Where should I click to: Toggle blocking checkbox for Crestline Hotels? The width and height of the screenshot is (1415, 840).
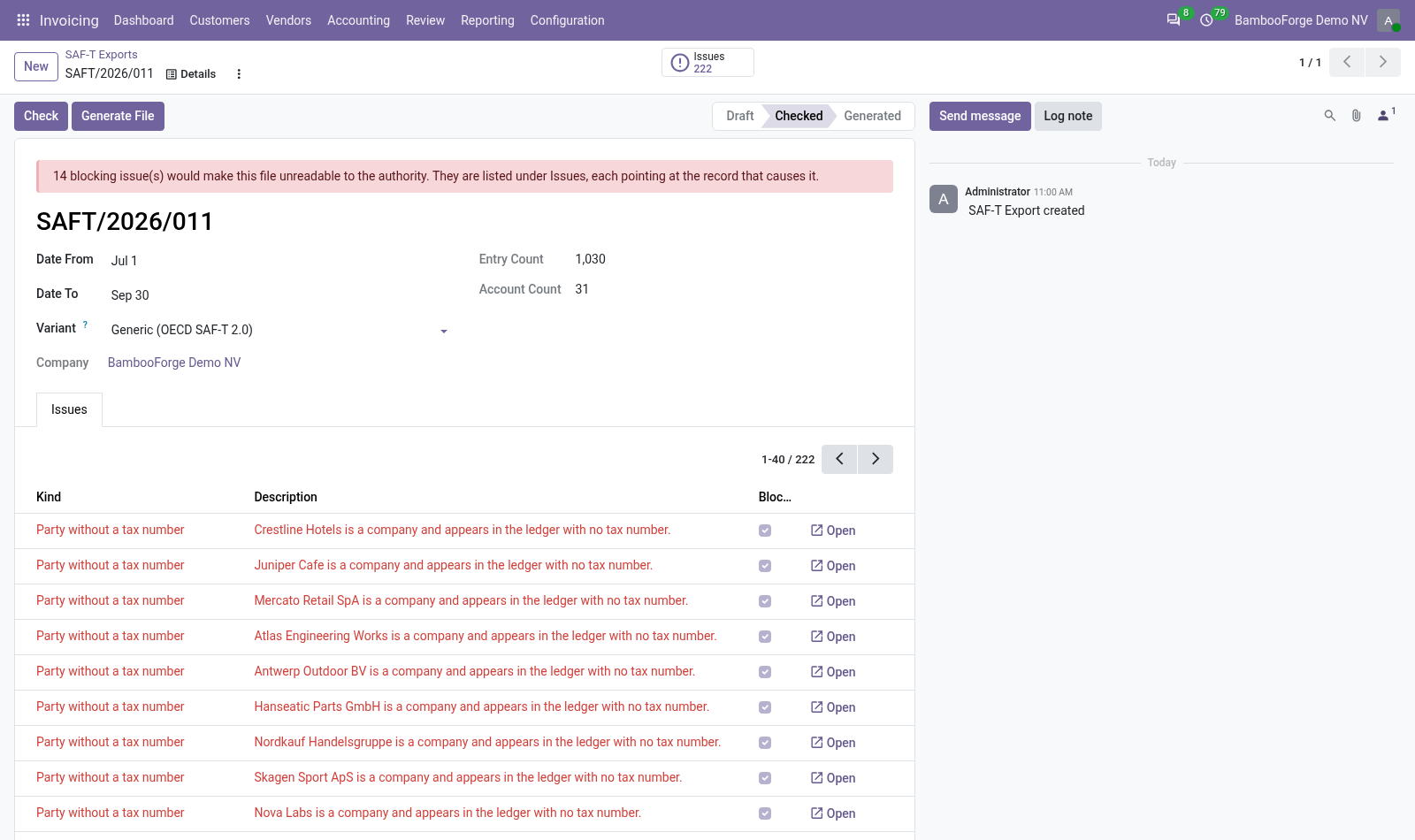click(765, 531)
